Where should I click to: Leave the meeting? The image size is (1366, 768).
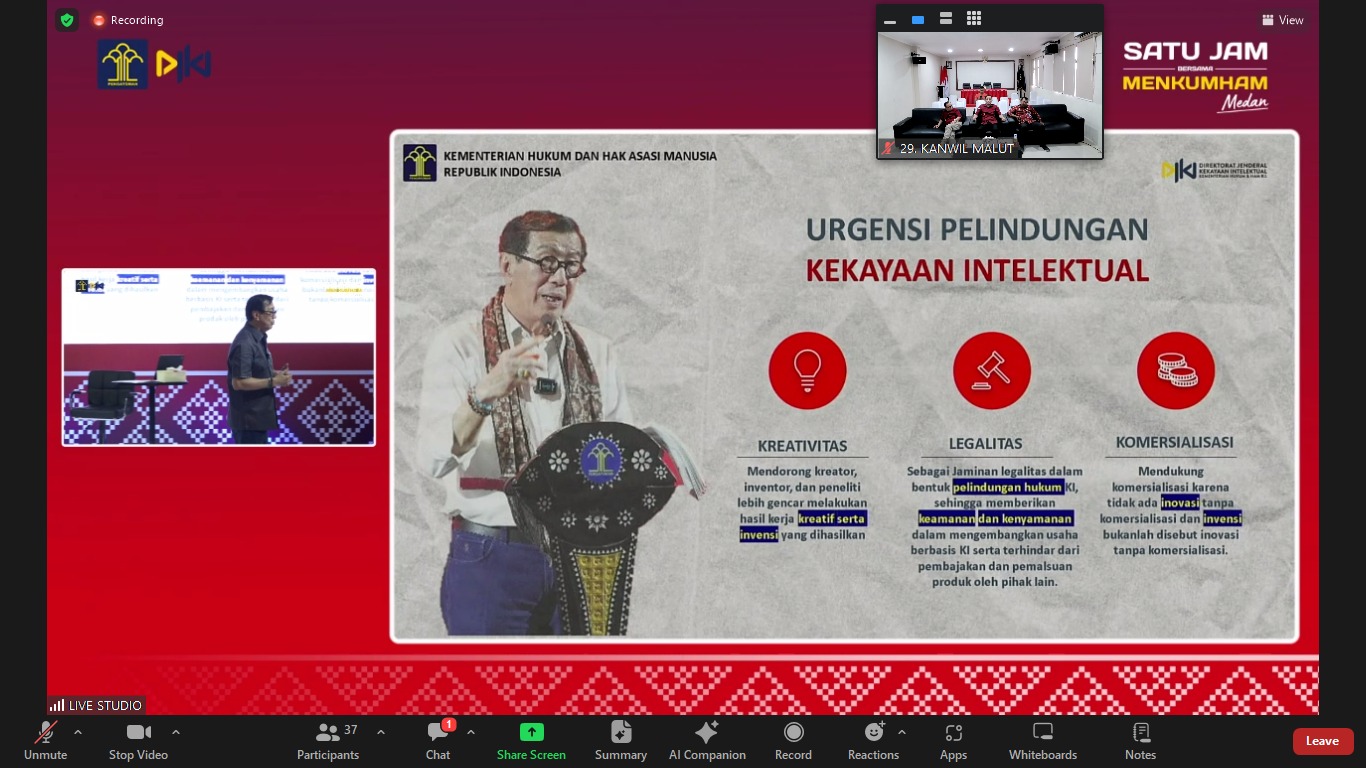(x=1323, y=741)
